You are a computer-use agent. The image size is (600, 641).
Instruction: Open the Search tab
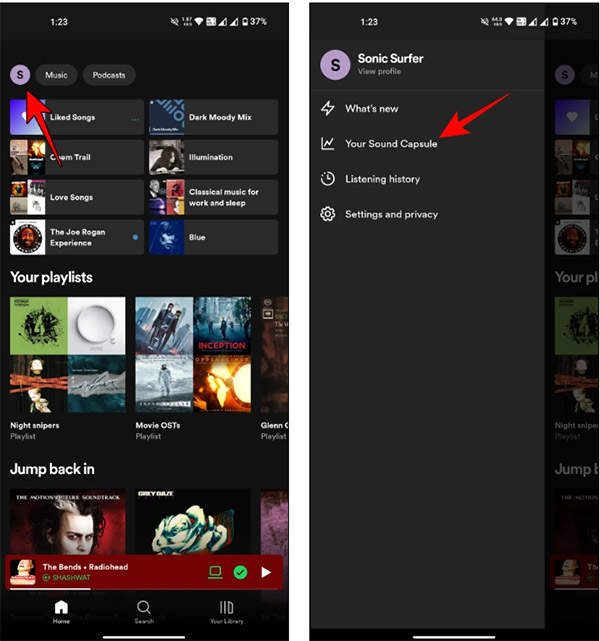(x=144, y=612)
